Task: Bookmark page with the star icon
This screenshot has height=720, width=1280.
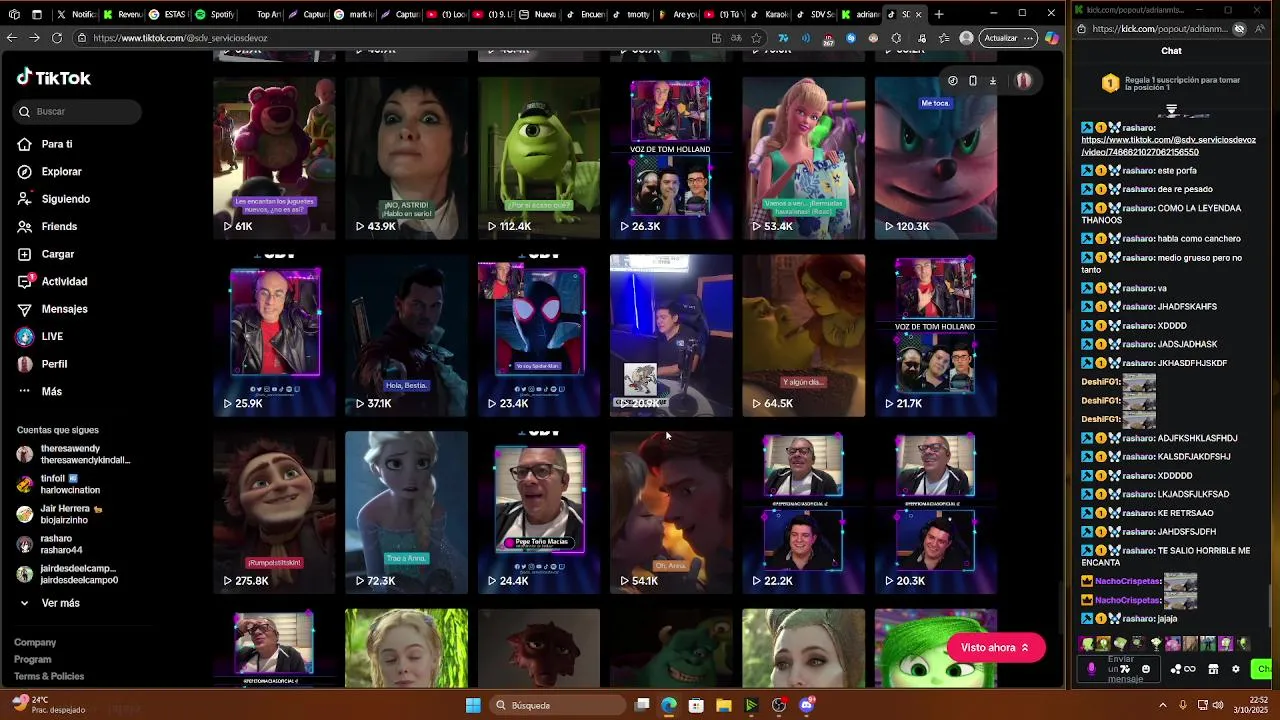Action: (x=756, y=38)
